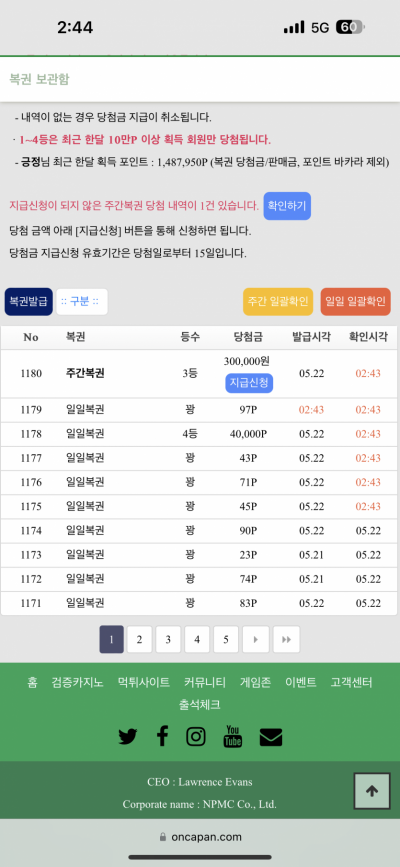The image size is (400, 867).
Task: Click the blue 확인하기 button
Action: [287, 206]
